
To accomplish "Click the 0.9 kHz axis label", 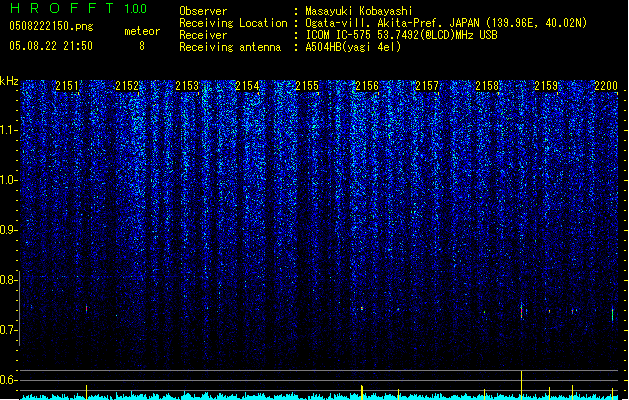I will pos(9,230).
